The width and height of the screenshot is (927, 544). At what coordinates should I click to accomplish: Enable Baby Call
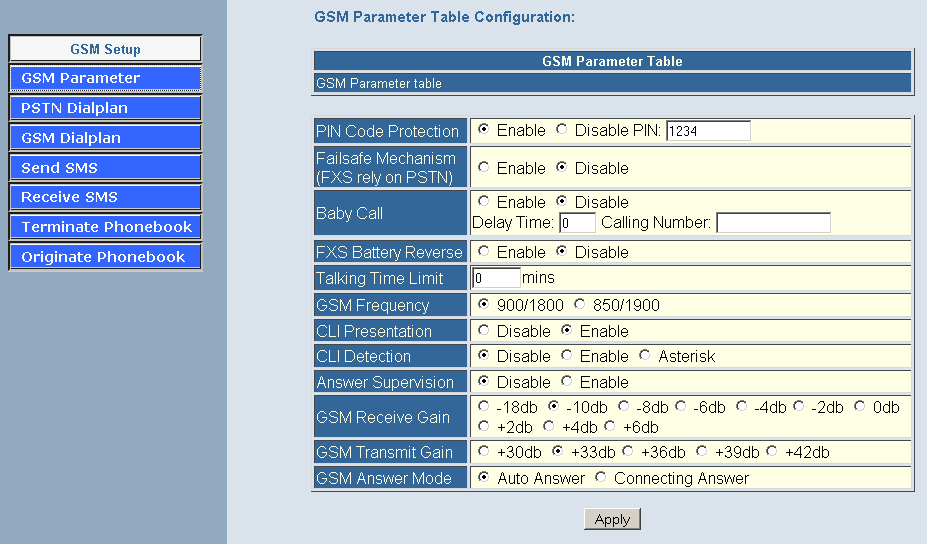[x=484, y=201]
